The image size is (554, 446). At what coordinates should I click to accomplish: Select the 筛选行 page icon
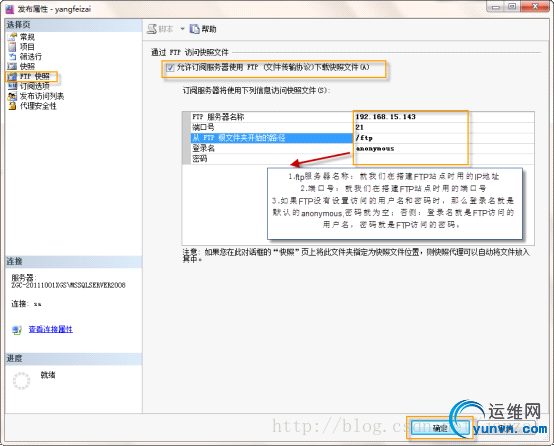[12, 57]
